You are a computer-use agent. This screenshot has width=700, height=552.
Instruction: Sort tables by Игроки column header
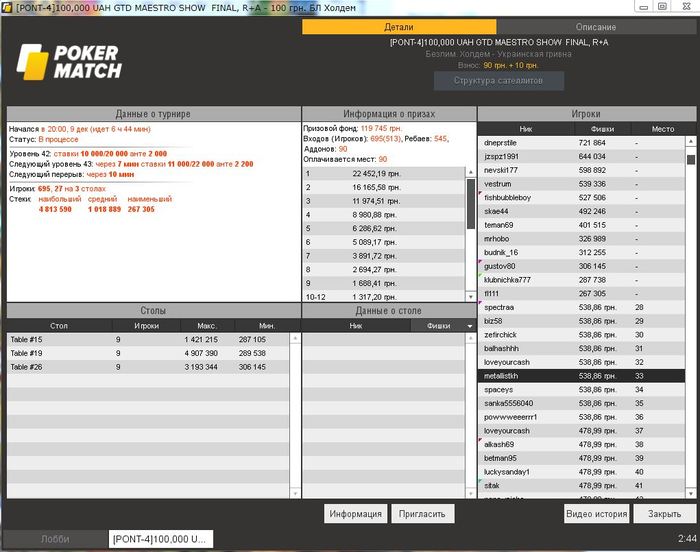tap(146, 326)
